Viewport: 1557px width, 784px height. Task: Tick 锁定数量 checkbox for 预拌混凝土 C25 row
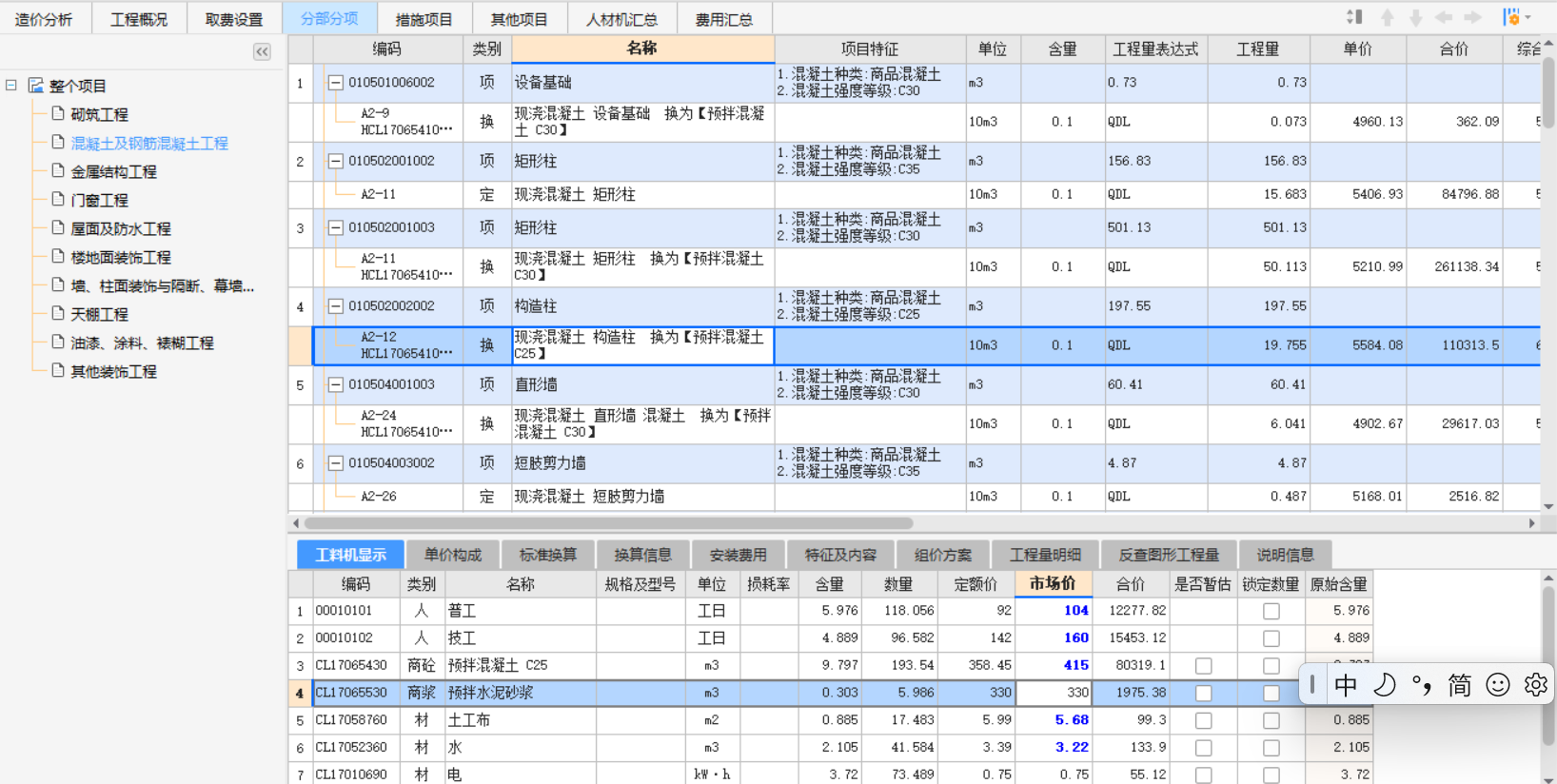(x=1271, y=666)
